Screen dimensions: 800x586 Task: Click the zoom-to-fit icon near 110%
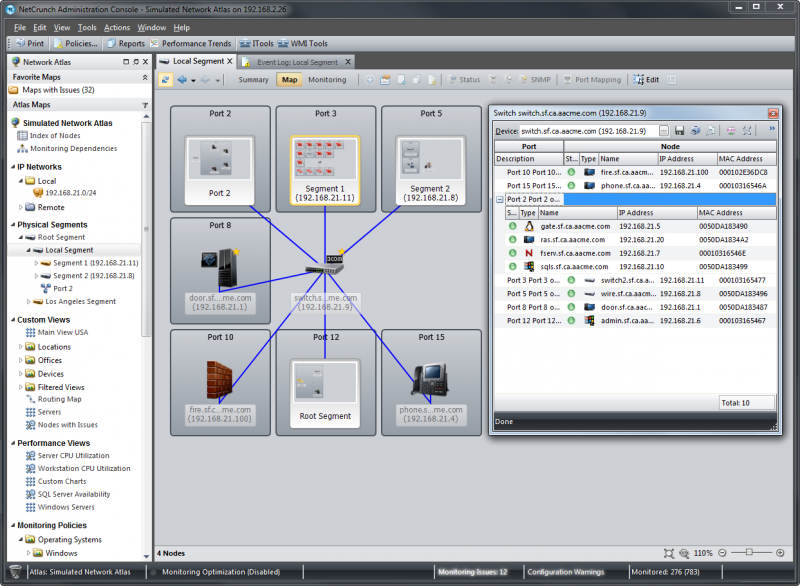pos(668,553)
